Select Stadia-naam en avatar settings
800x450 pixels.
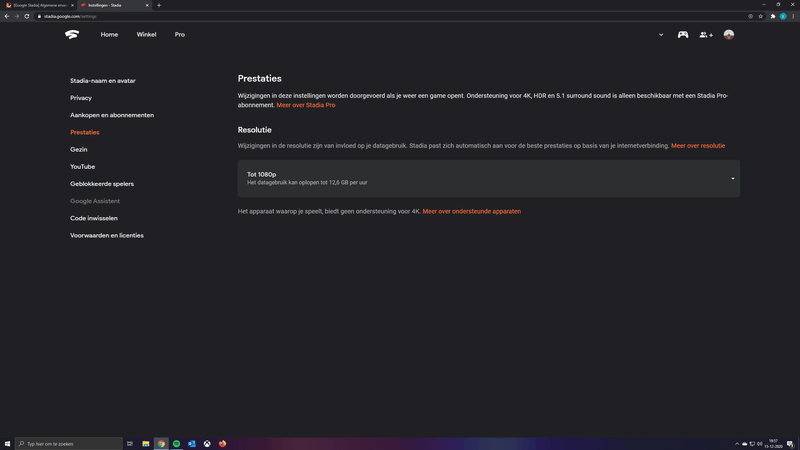click(x=103, y=81)
